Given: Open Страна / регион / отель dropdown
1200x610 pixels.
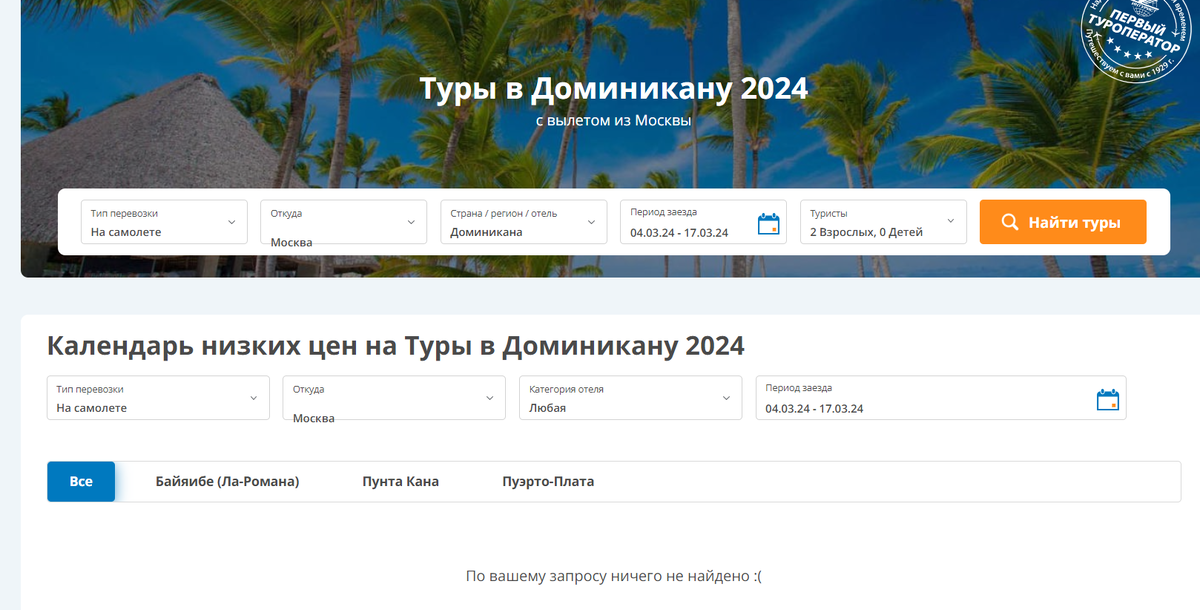Looking at the screenshot, I should click(x=524, y=222).
